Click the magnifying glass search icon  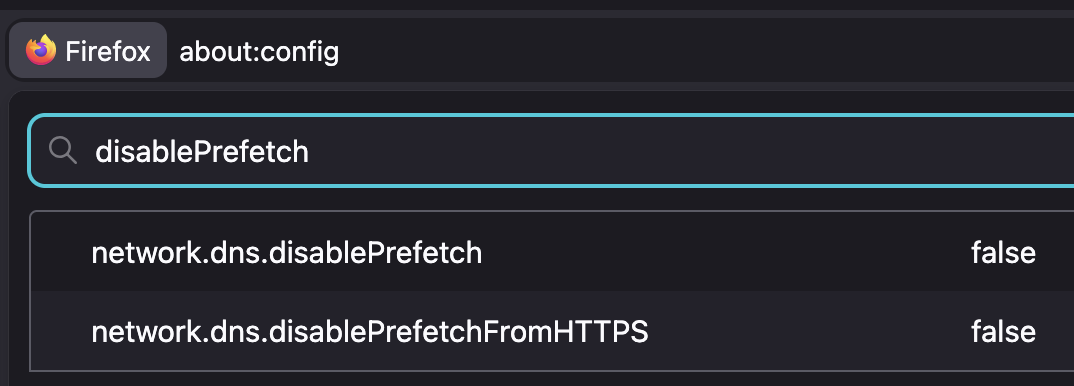(x=63, y=150)
